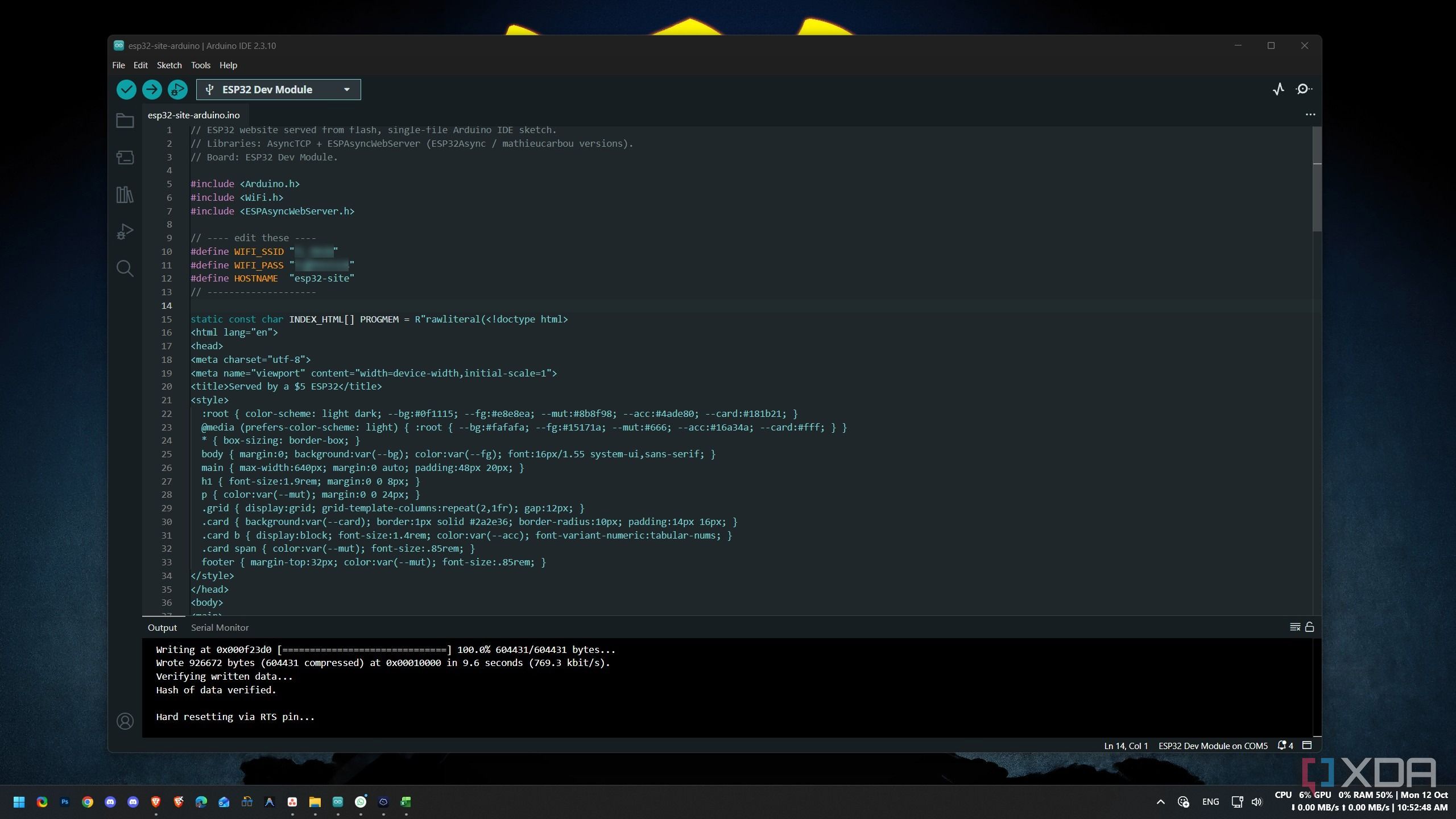The width and height of the screenshot is (1456, 819).
Task: Open the Library Manager sidebar icon
Action: tap(125, 195)
